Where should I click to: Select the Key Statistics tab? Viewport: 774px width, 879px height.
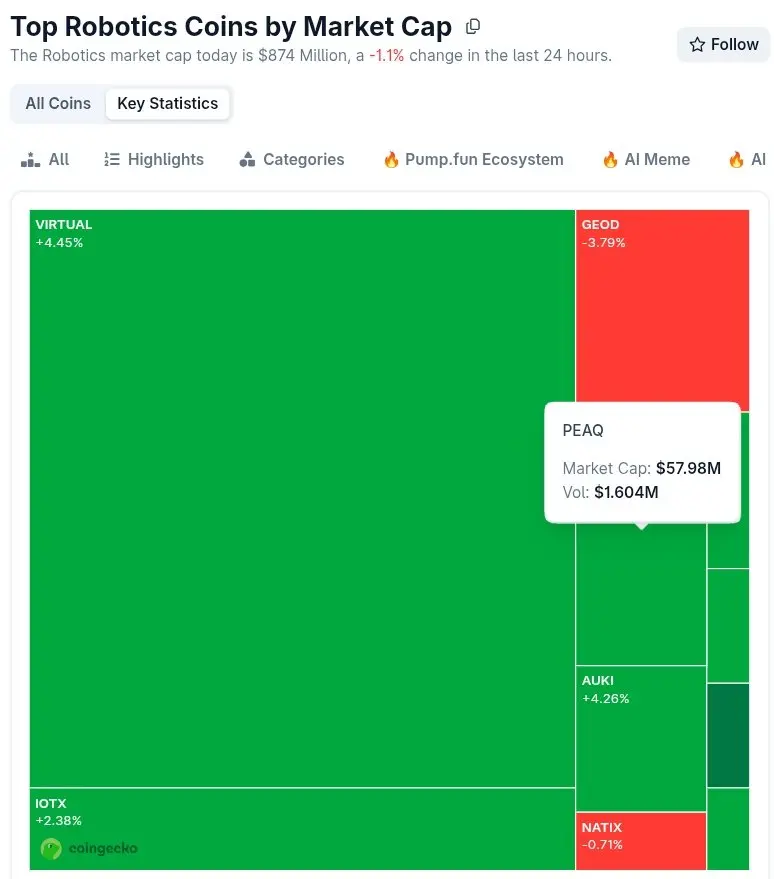tap(167, 104)
